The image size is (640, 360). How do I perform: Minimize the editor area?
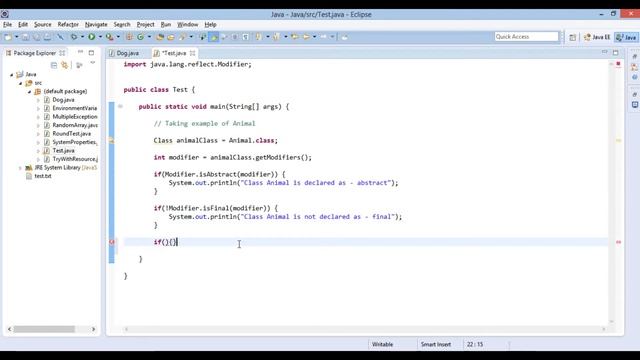coord(604,52)
